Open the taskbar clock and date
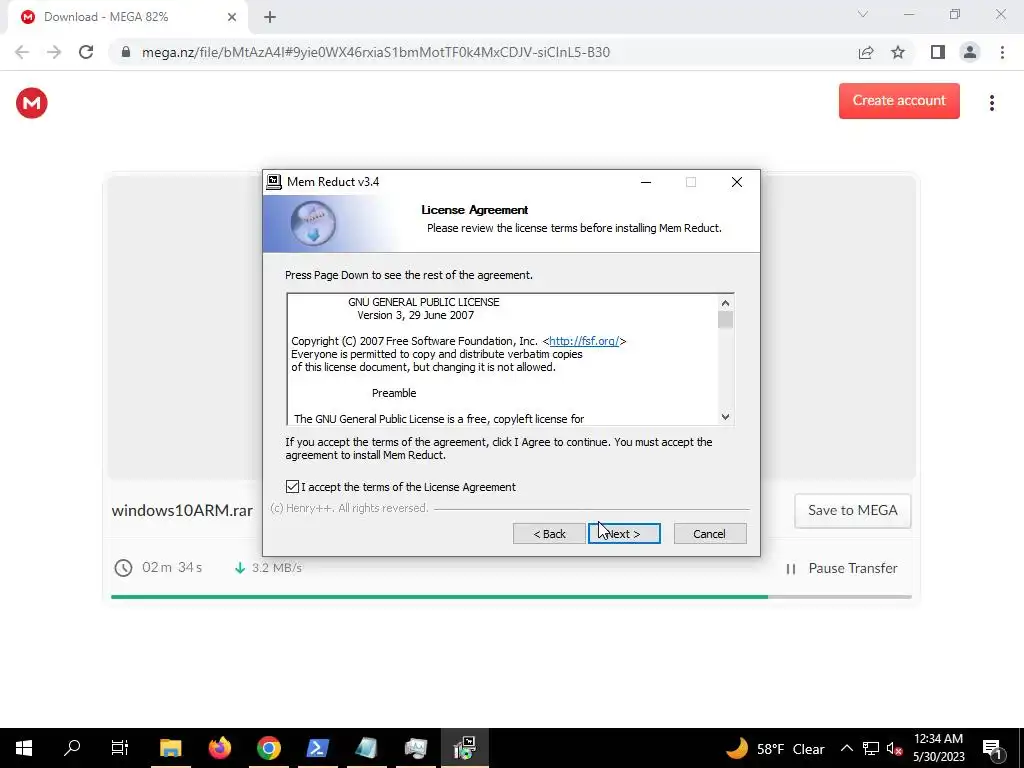This screenshot has height=768, width=1024. point(938,748)
